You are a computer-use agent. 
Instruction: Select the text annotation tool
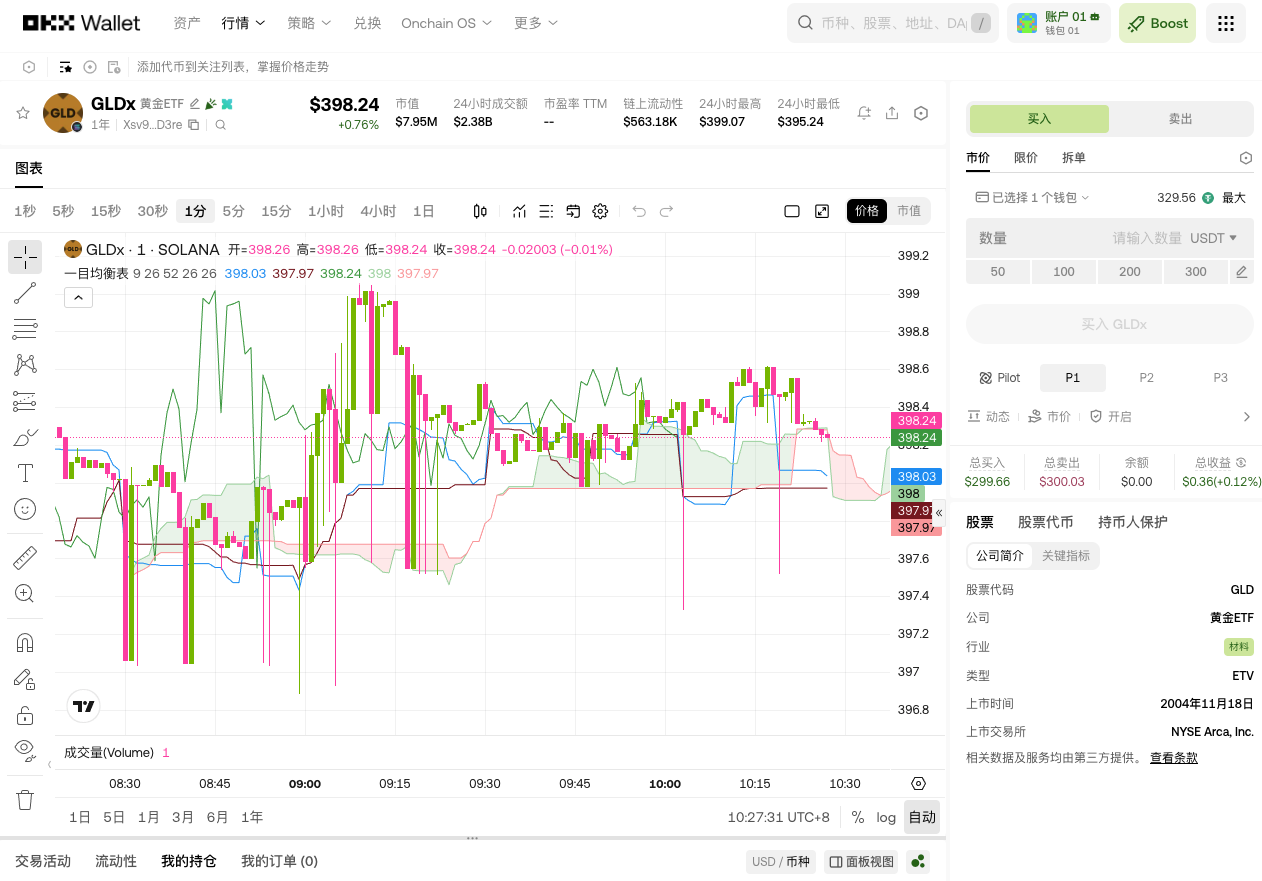(x=25, y=473)
